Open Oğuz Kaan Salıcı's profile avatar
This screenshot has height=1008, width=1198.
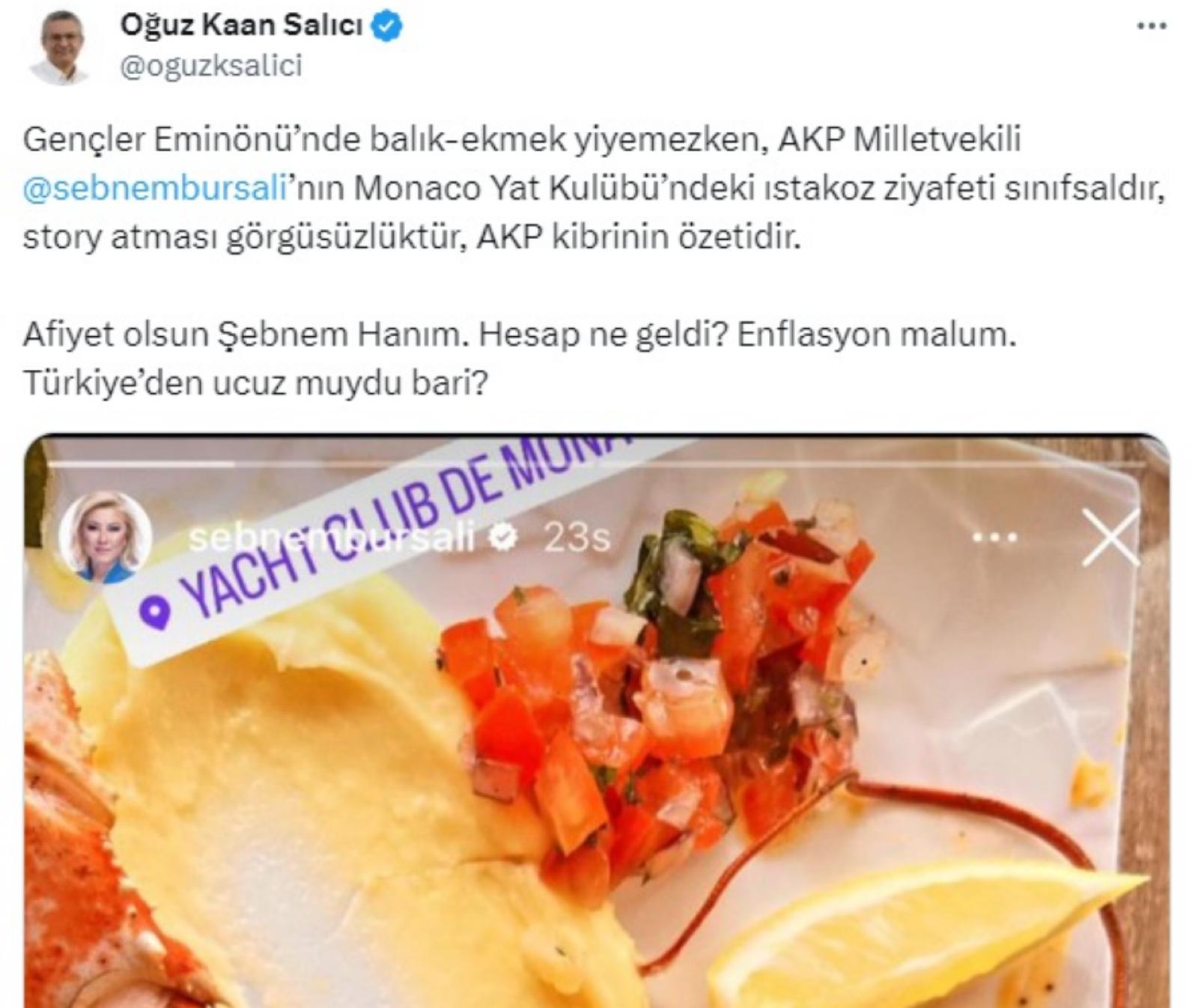pos(60,46)
